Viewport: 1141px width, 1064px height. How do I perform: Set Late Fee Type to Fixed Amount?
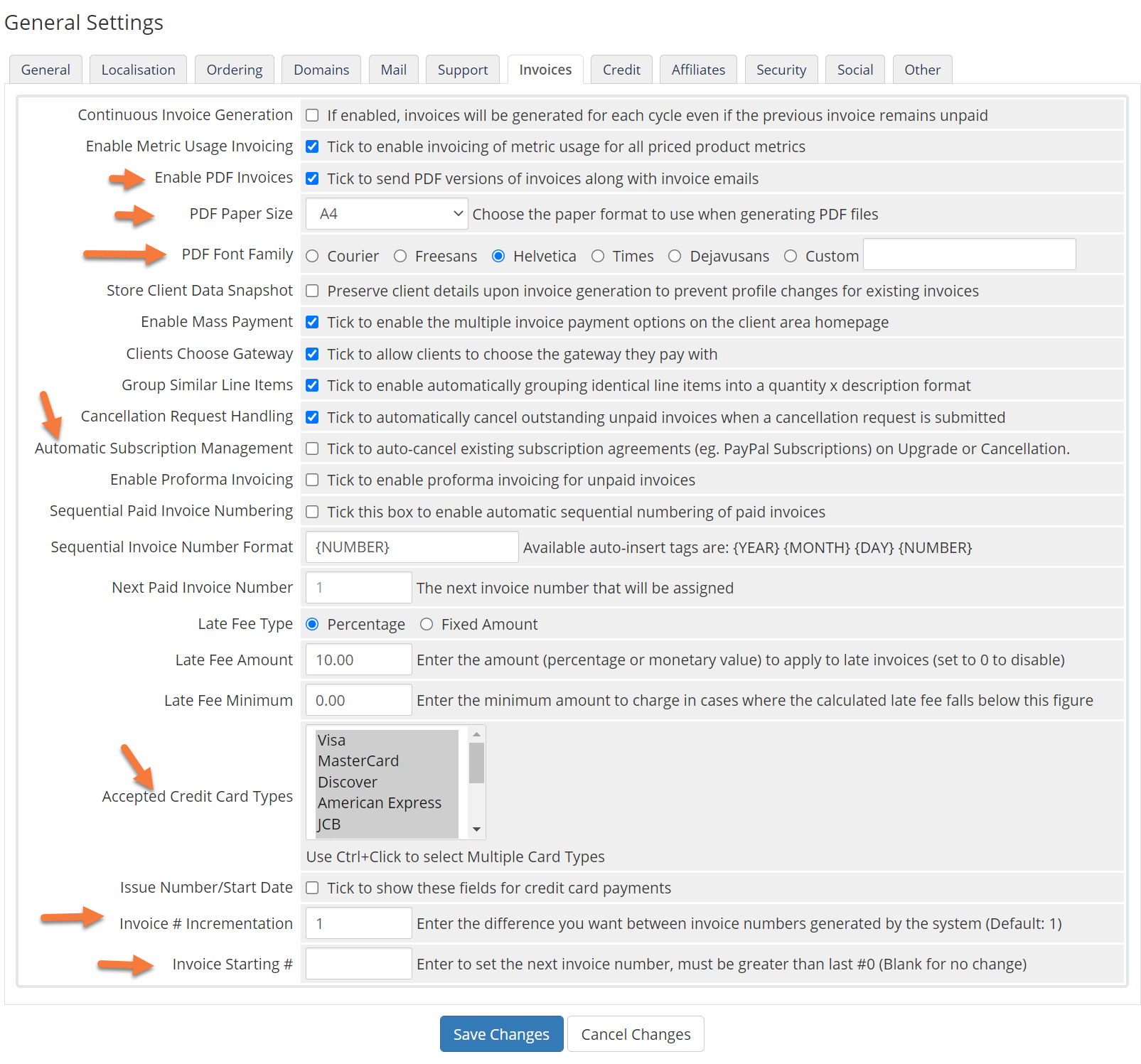[427, 624]
